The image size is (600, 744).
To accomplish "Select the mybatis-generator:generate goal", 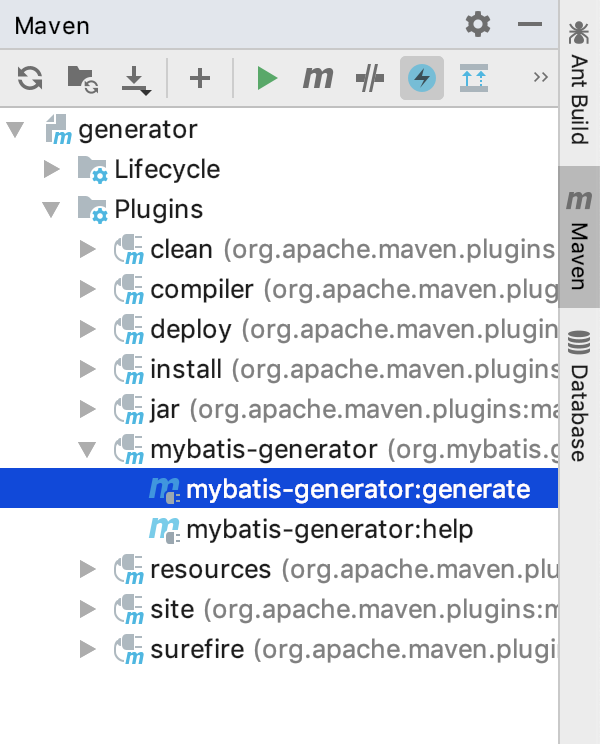I will pyautogui.click(x=357, y=489).
